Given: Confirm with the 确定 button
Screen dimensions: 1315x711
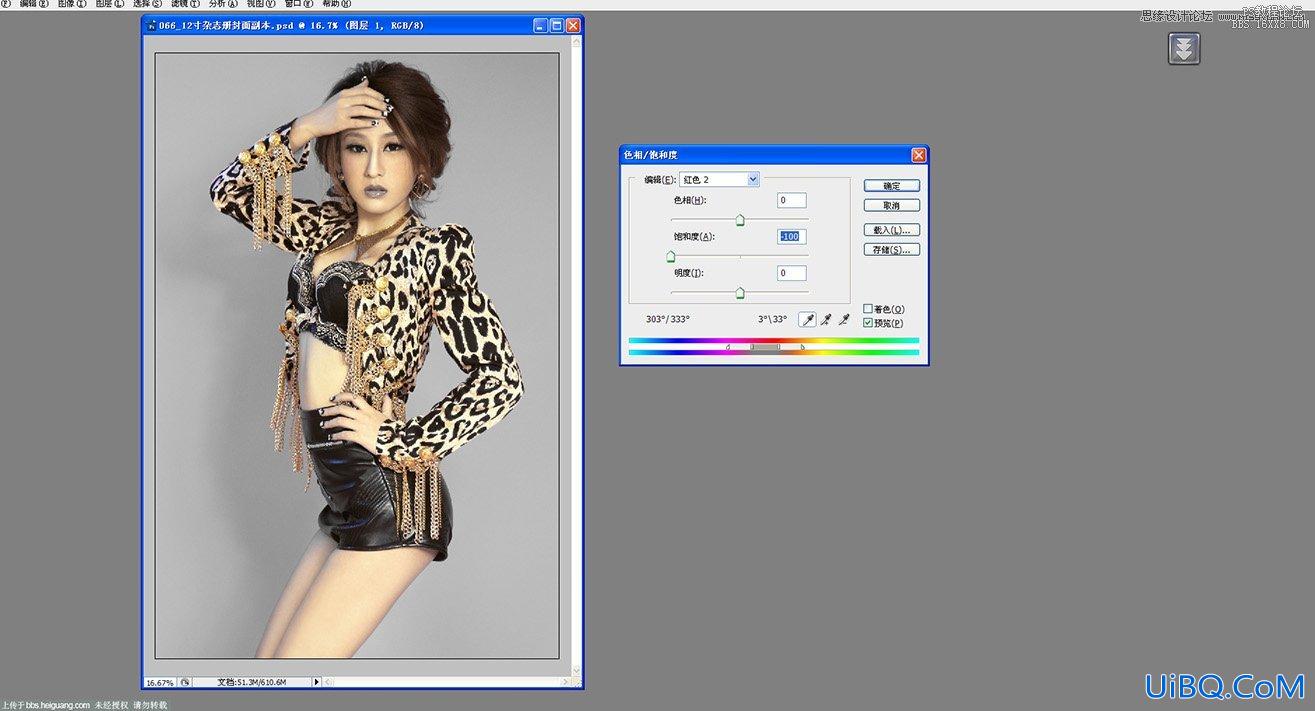Looking at the screenshot, I should coord(892,186).
